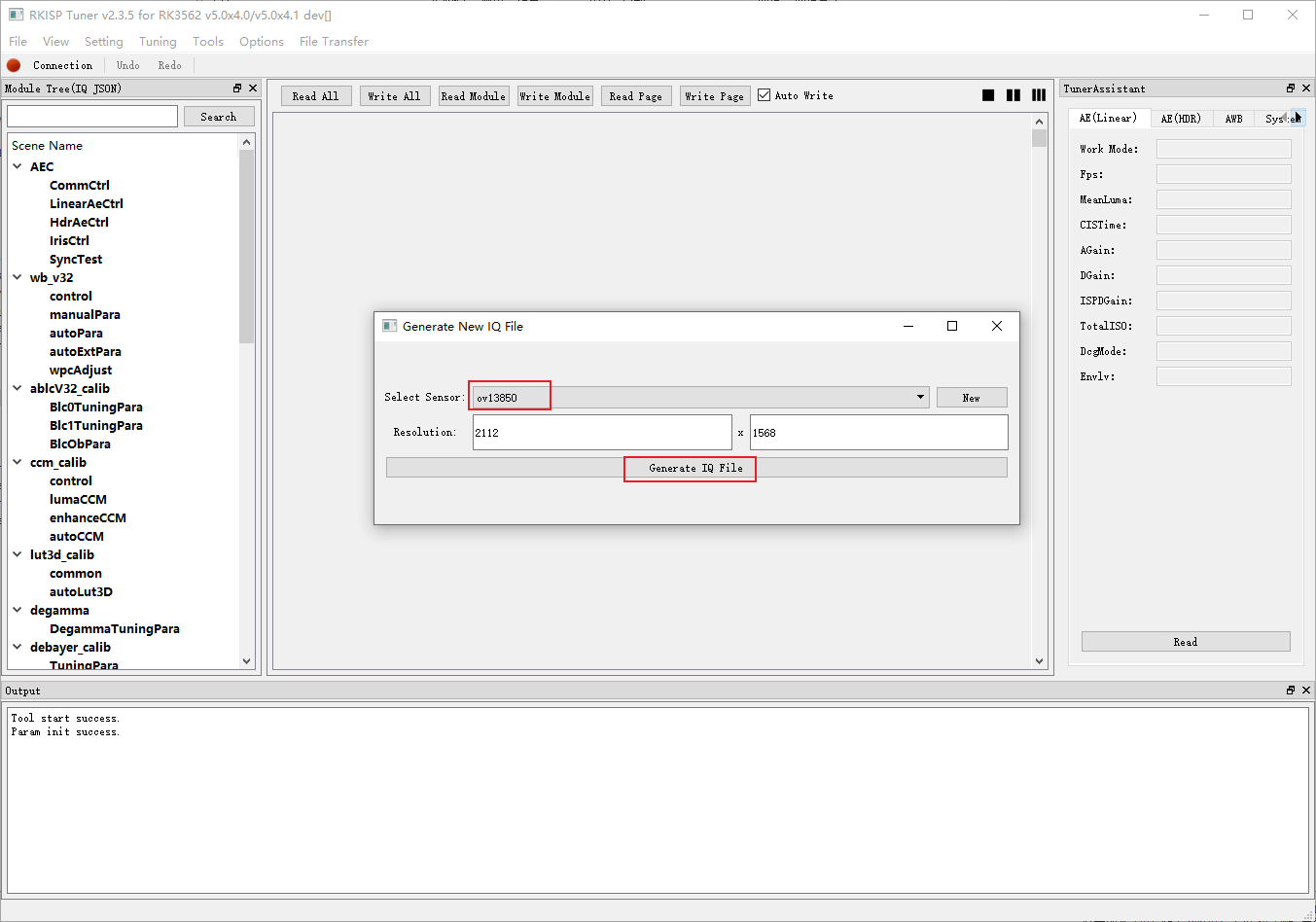Close the TunerAssistant panel
1316x922 pixels.
(1306, 89)
